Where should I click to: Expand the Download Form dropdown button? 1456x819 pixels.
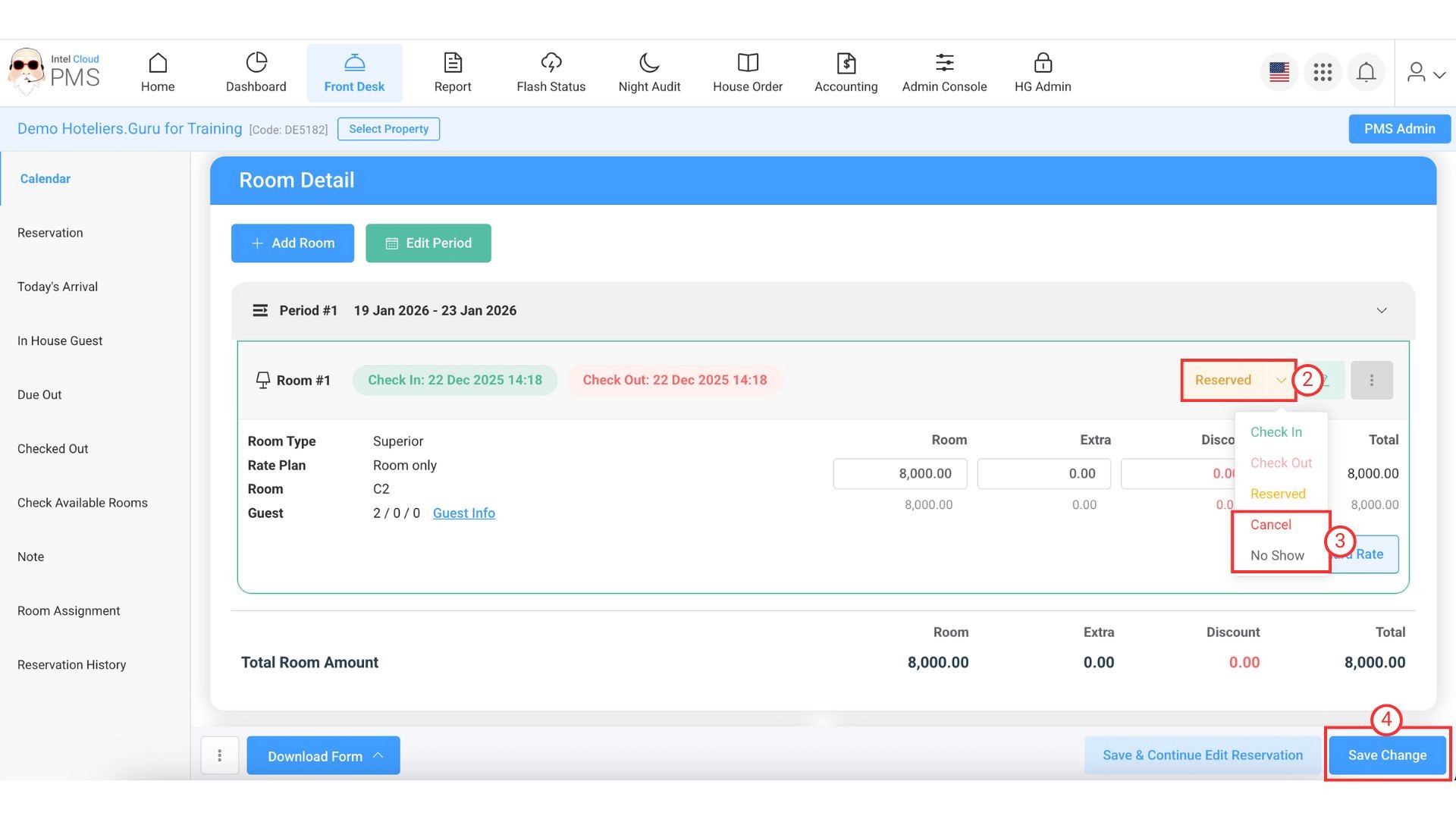(x=323, y=756)
